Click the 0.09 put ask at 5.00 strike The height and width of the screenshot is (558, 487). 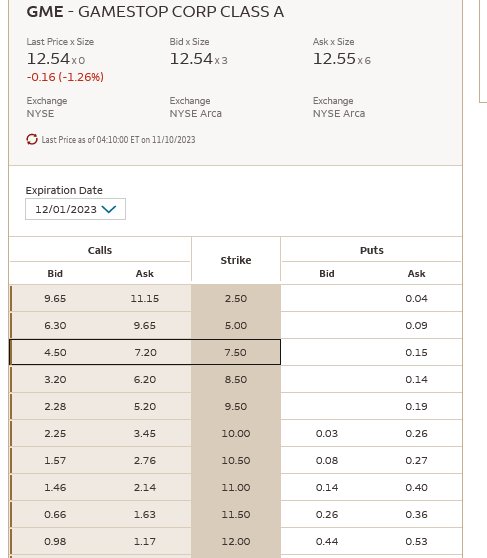[416, 326]
